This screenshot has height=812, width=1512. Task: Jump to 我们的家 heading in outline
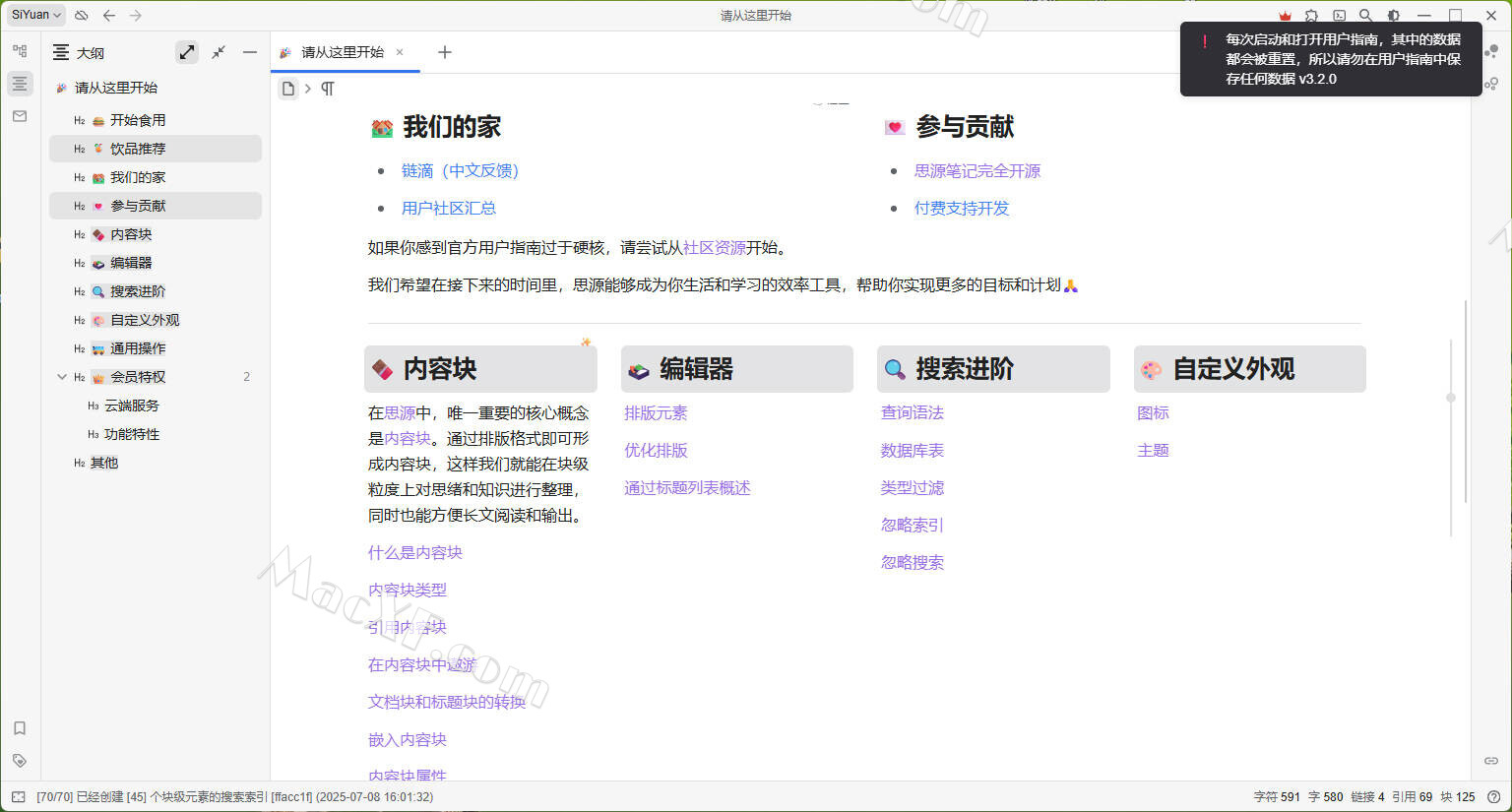click(x=156, y=177)
